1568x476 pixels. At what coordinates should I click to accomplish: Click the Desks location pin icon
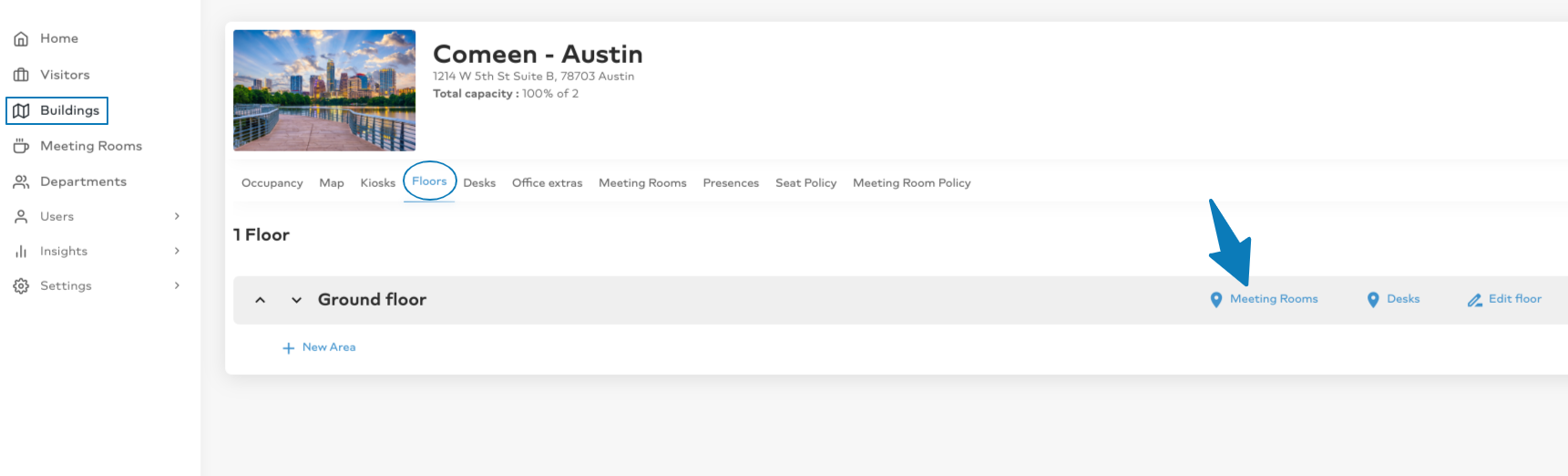[1373, 300]
